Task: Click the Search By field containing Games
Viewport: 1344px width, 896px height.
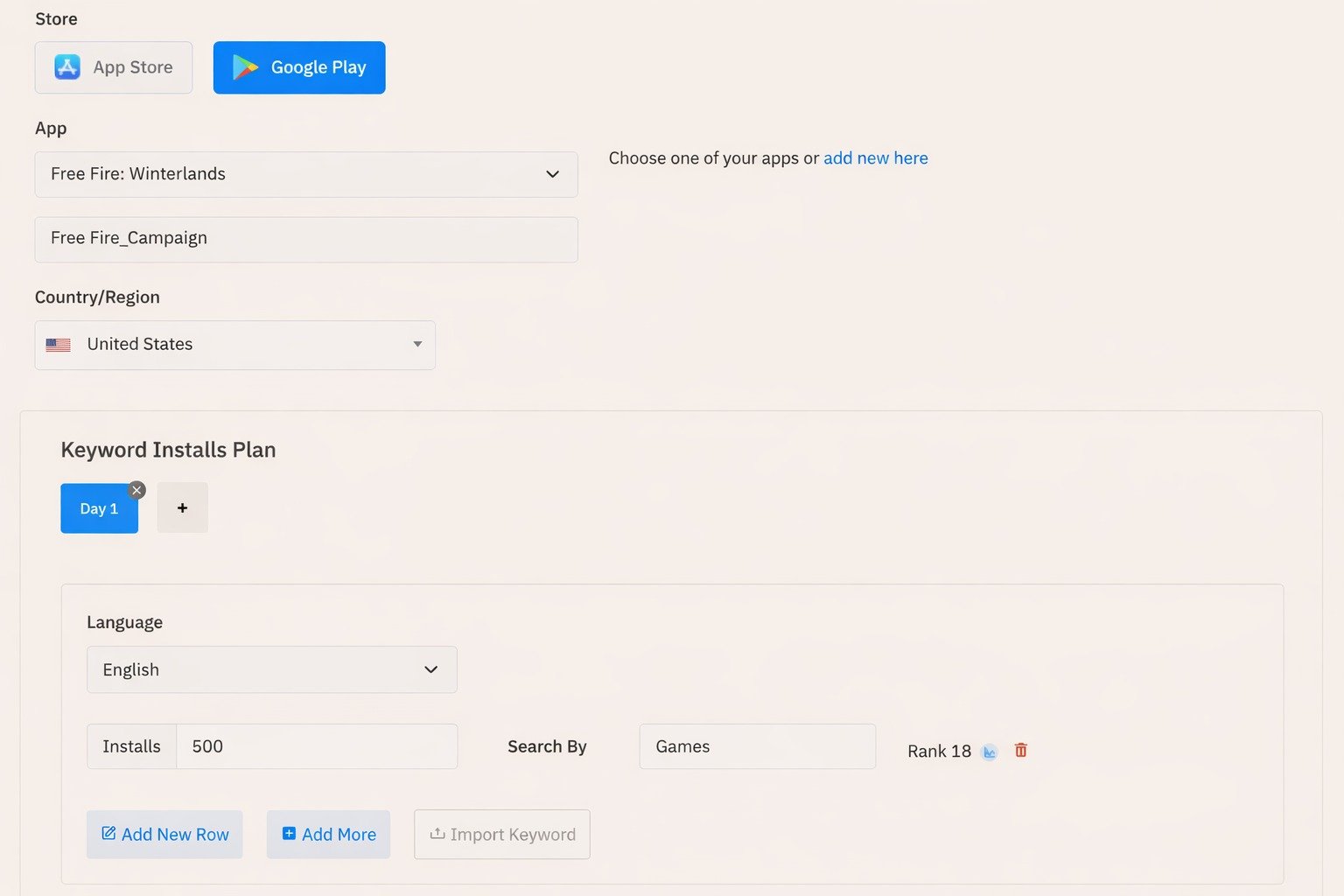Action: pyautogui.click(x=757, y=746)
